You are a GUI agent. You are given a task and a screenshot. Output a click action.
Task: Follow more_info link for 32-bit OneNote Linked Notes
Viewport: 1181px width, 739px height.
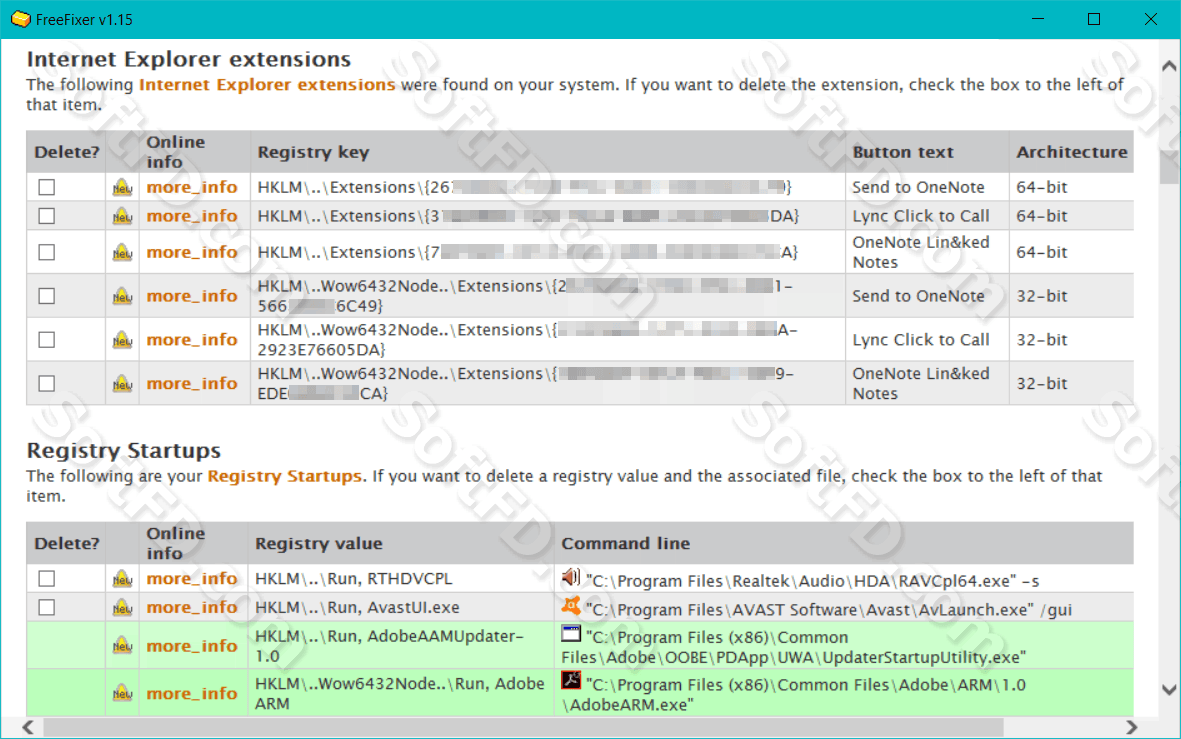pos(192,383)
